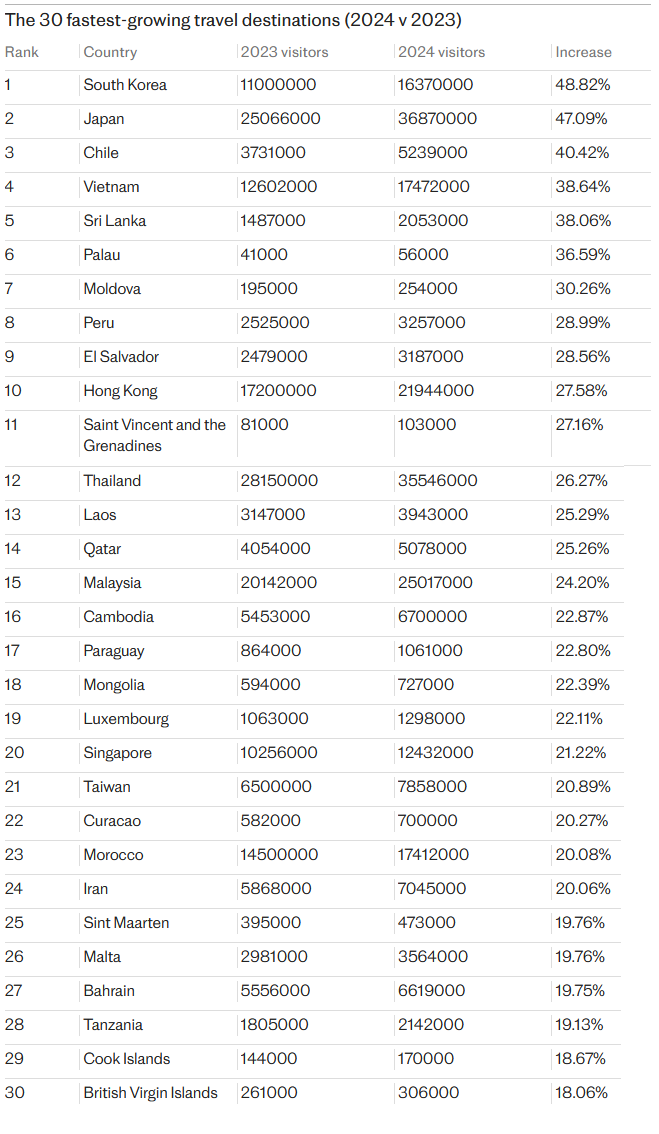Select the South Korea country cell

[125, 85]
